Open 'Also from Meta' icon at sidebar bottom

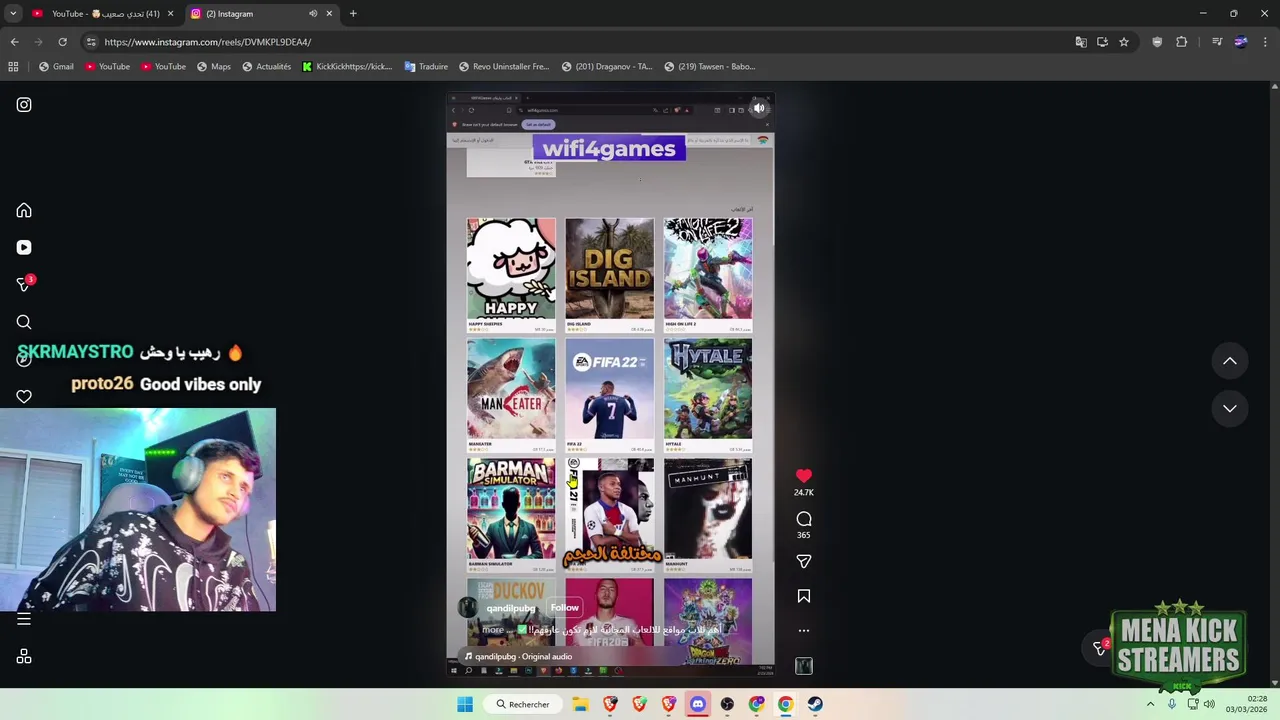pos(24,657)
